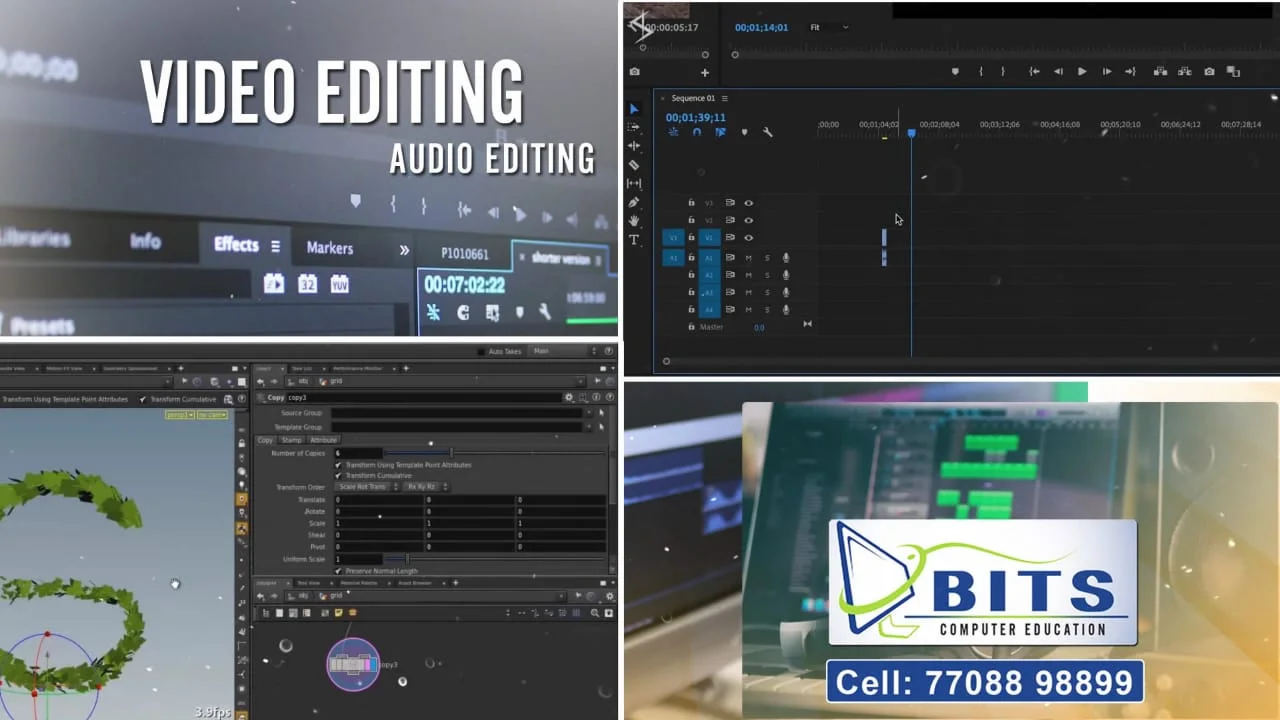Select the Razor tool
Screen dimensions: 1280x720
click(634, 165)
